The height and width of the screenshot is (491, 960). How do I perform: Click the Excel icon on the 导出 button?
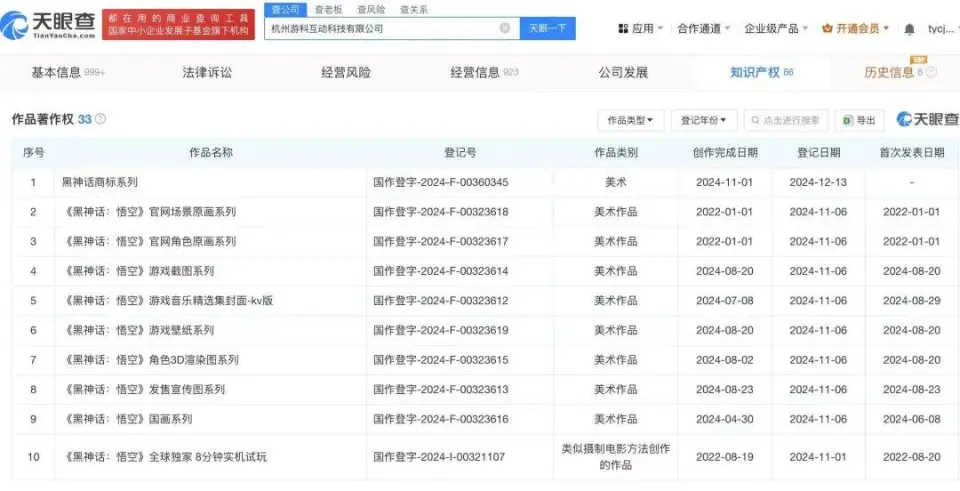click(x=847, y=121)
